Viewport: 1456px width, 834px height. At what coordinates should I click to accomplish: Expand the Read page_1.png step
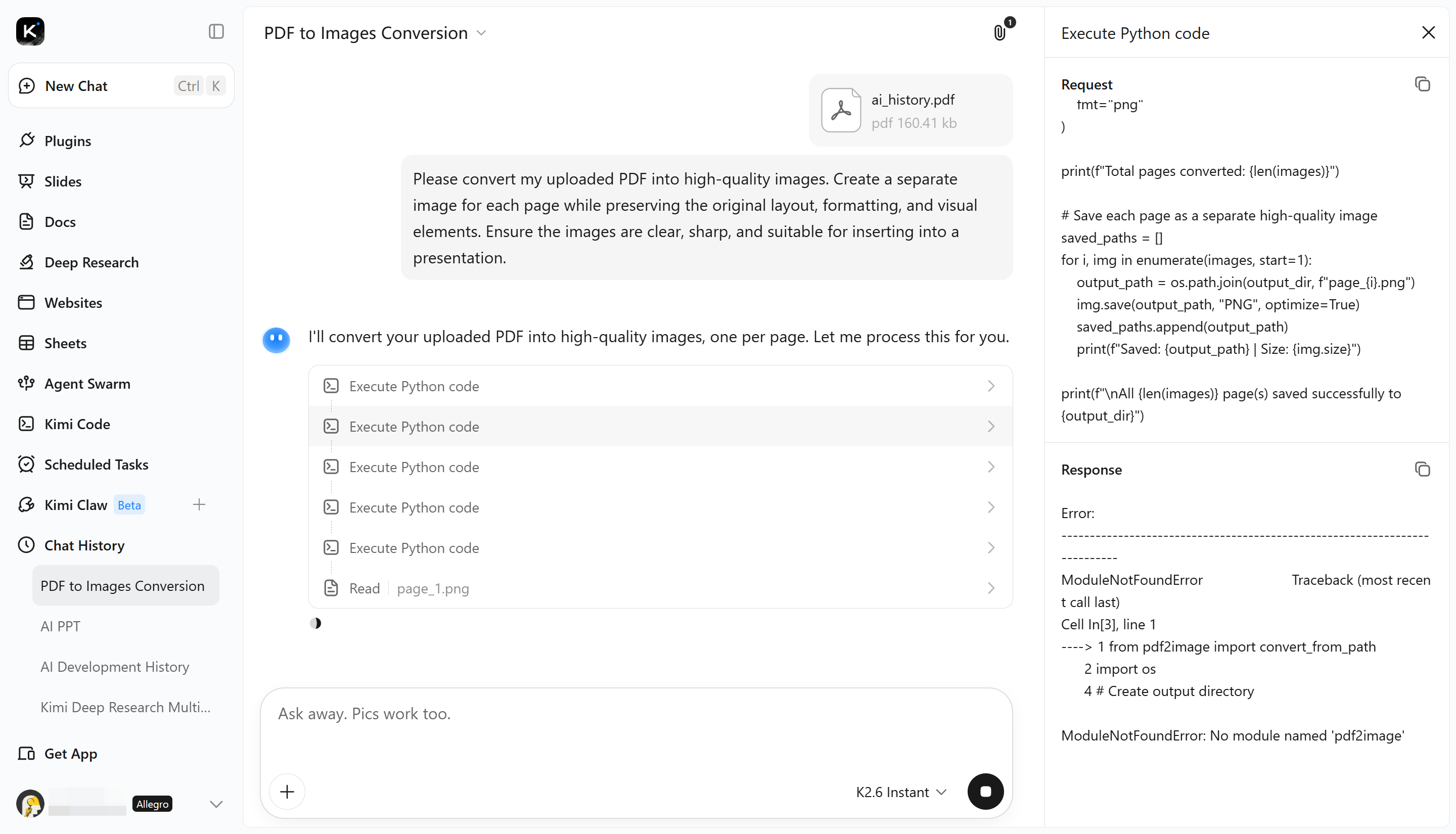660,588
